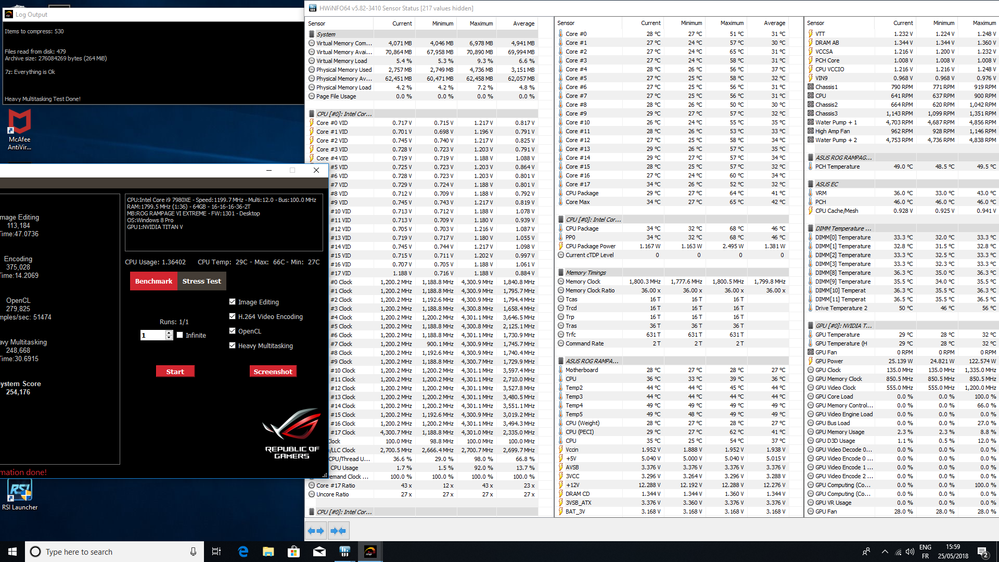
Task: Collapse the DIMM Temperature sensor group
Action: [810, 229]
